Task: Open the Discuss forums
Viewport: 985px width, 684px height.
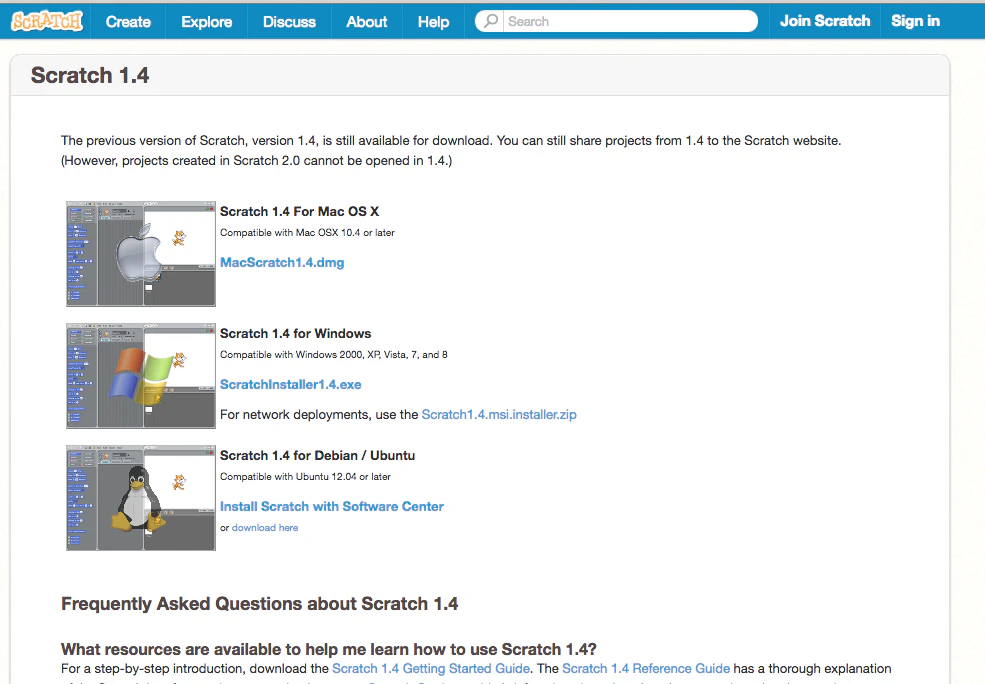Action: [x=289, y=21]
